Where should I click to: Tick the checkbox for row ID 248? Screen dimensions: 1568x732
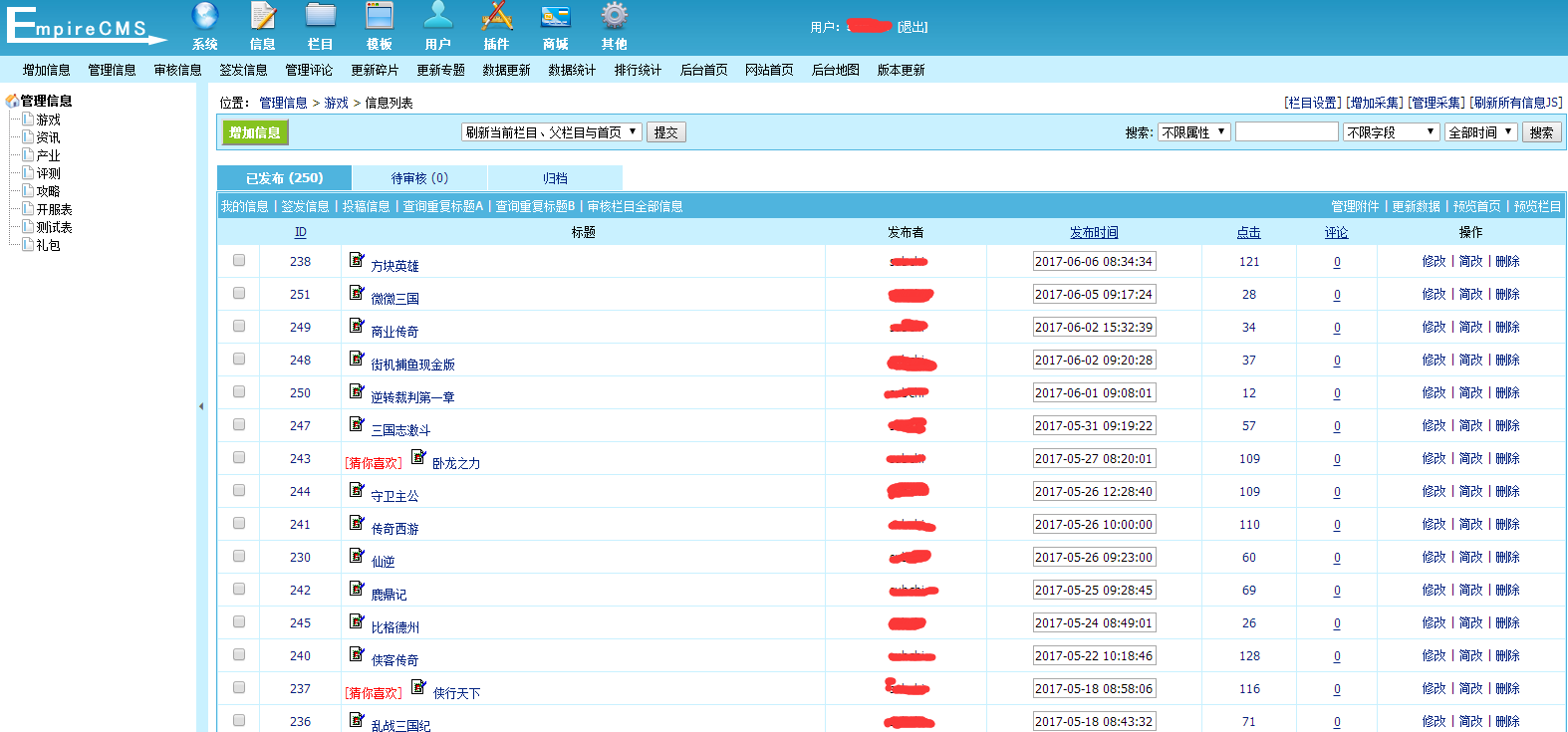[x=239, y=359]
